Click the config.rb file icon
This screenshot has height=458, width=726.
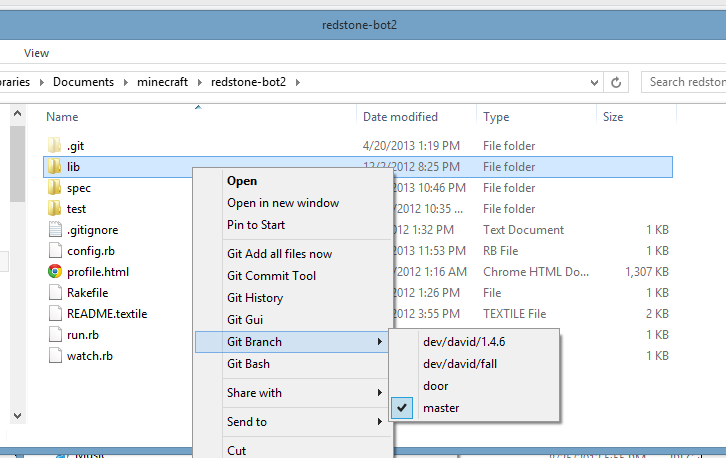[x=55, y=251]
